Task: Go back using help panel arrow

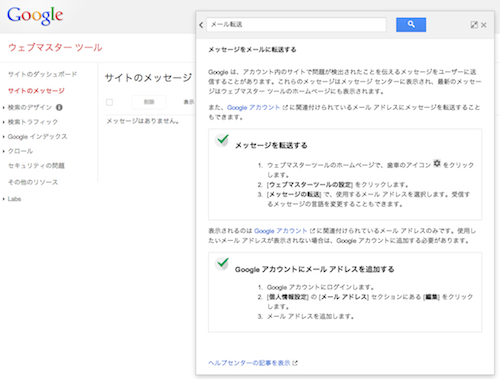Action: point(201,25)
